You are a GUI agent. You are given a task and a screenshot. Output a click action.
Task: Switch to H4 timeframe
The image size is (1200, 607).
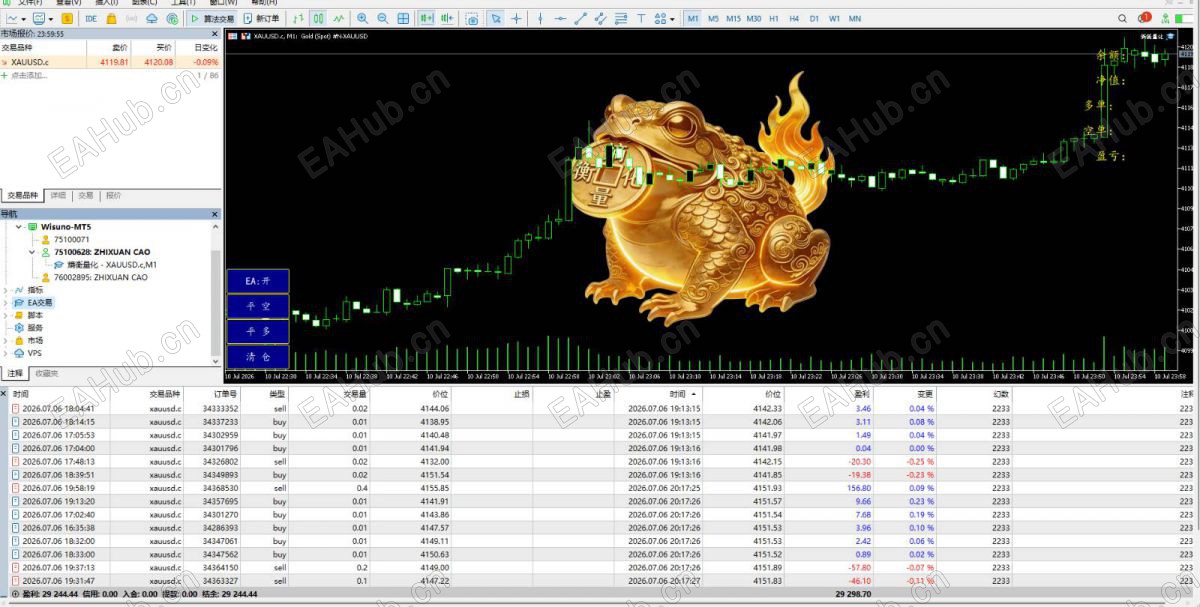pyautogui.click(x=794, y=18)
